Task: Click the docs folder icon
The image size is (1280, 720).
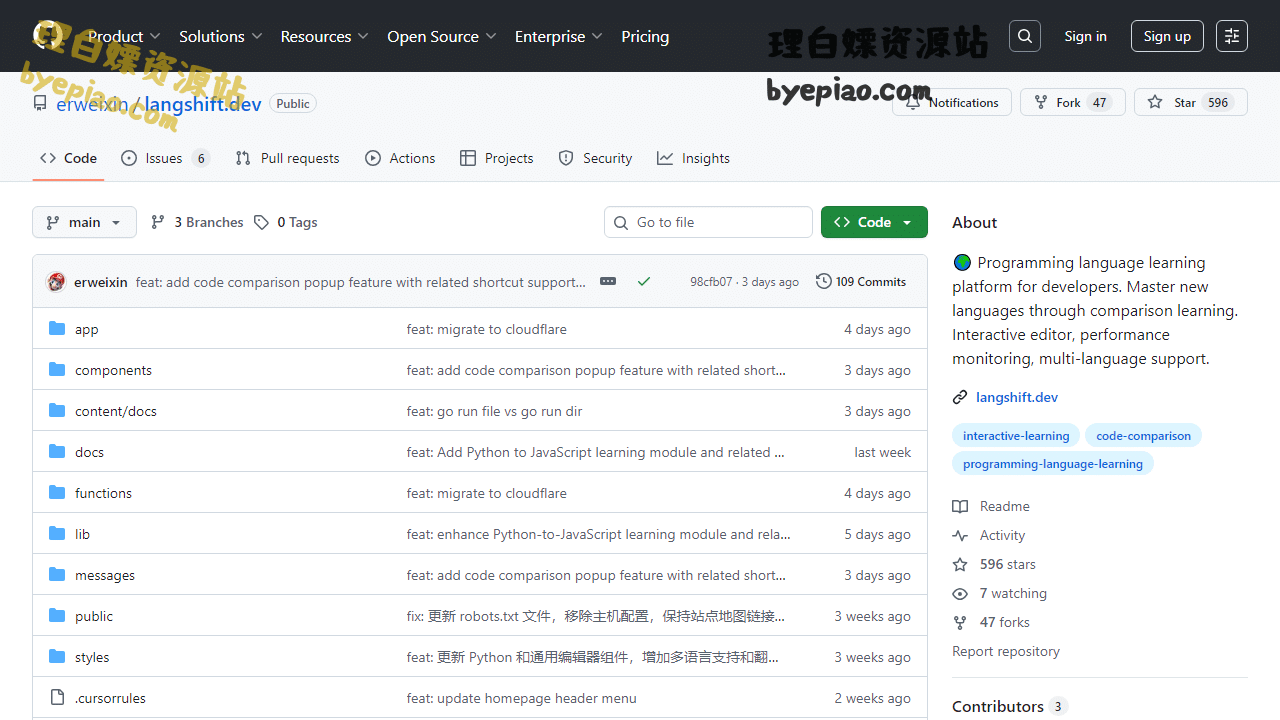Action: pyautogui.click(x=57, y=452)
